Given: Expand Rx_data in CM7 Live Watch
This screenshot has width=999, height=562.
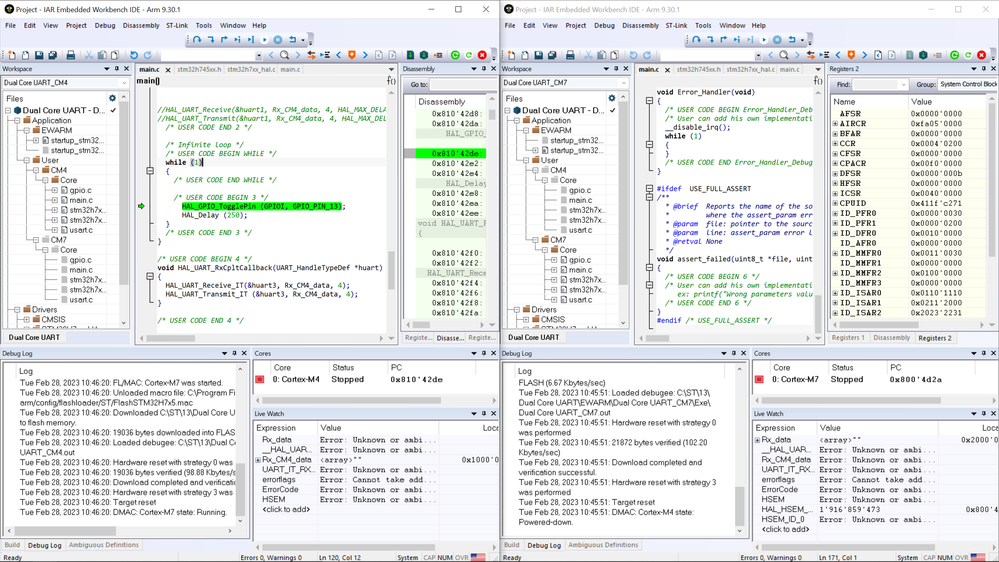Looking at the screenshot, I should 758,440.
